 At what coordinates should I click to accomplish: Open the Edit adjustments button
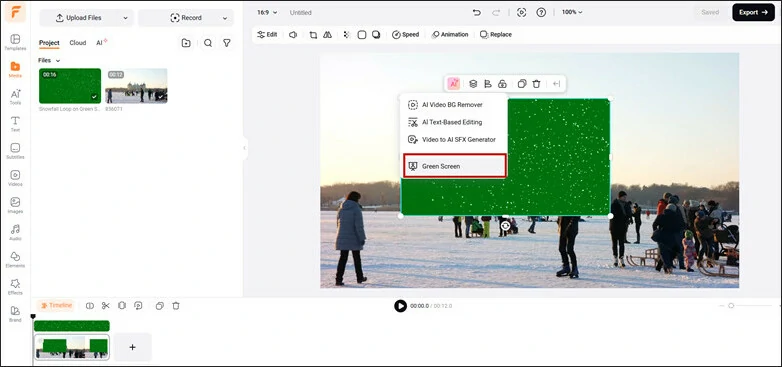click(267, 34)
